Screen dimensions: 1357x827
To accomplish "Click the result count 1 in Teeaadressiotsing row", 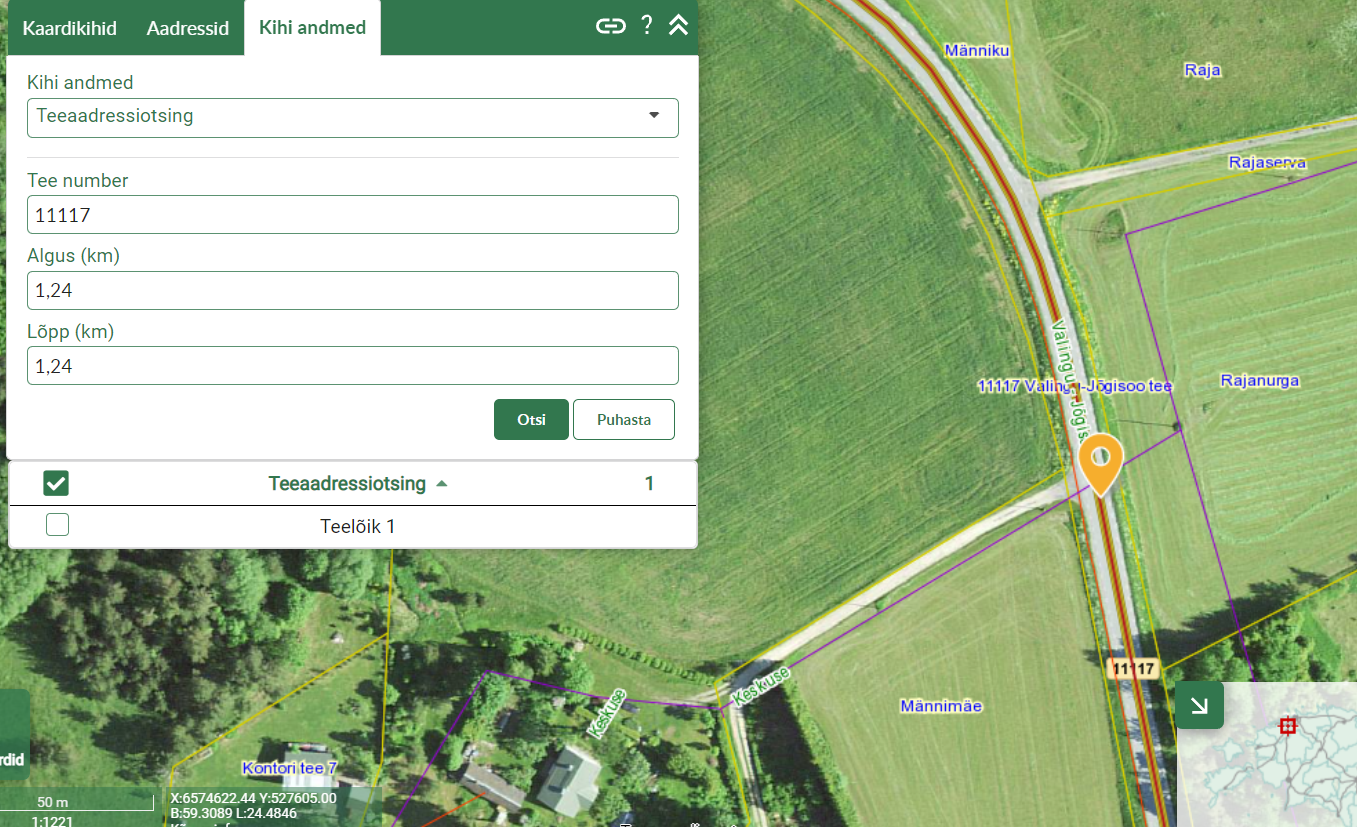I will pyautogui.click(x=649, y=484).
